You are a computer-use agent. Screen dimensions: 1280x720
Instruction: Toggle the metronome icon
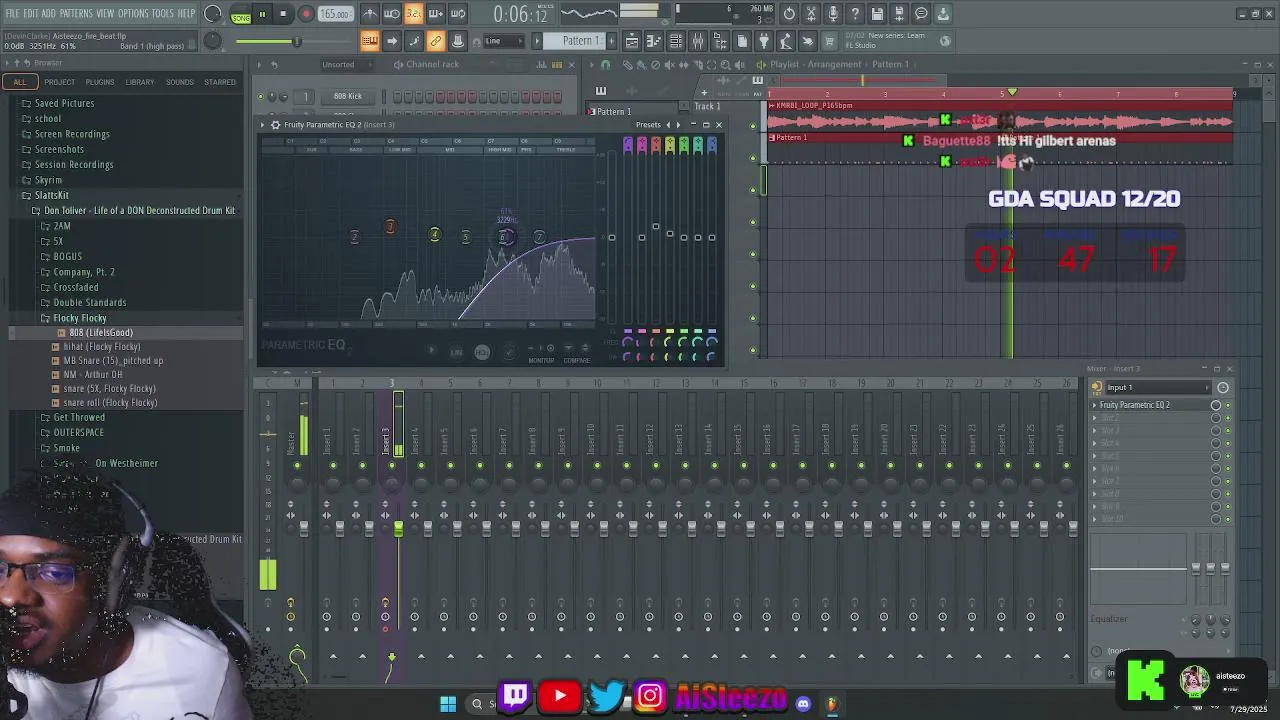[369, 13]
